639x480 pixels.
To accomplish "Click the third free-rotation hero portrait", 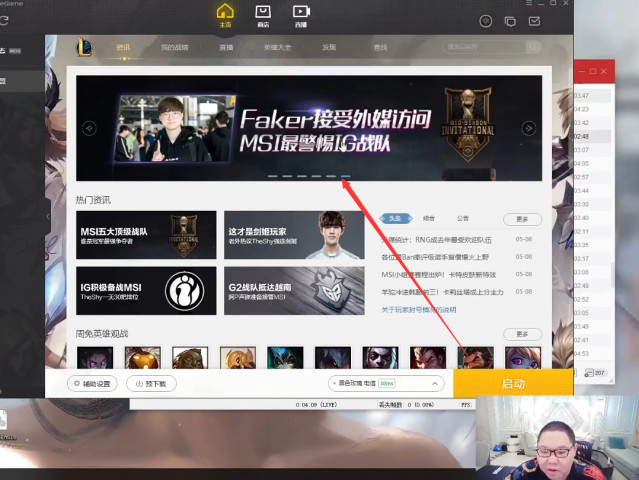I will click(x=190, y=358).
